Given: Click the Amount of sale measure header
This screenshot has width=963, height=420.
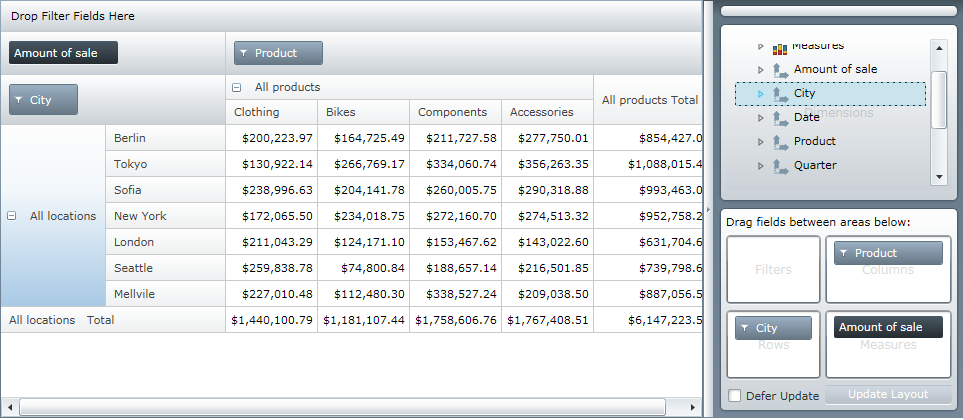Looking at the screenshot, I should pos(63,53).
